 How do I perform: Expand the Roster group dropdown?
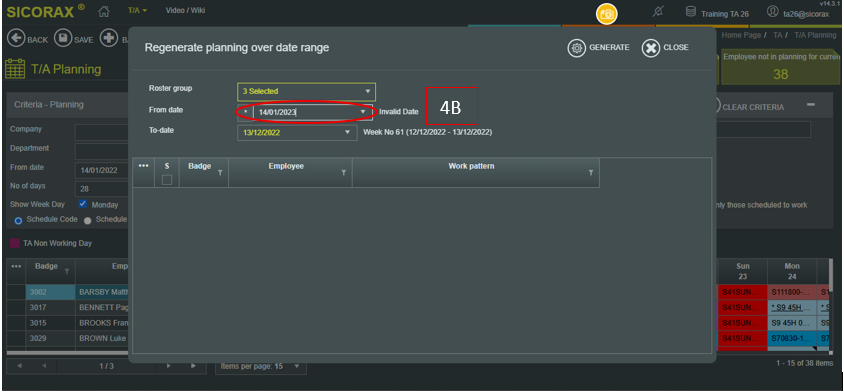click(368, 92)
